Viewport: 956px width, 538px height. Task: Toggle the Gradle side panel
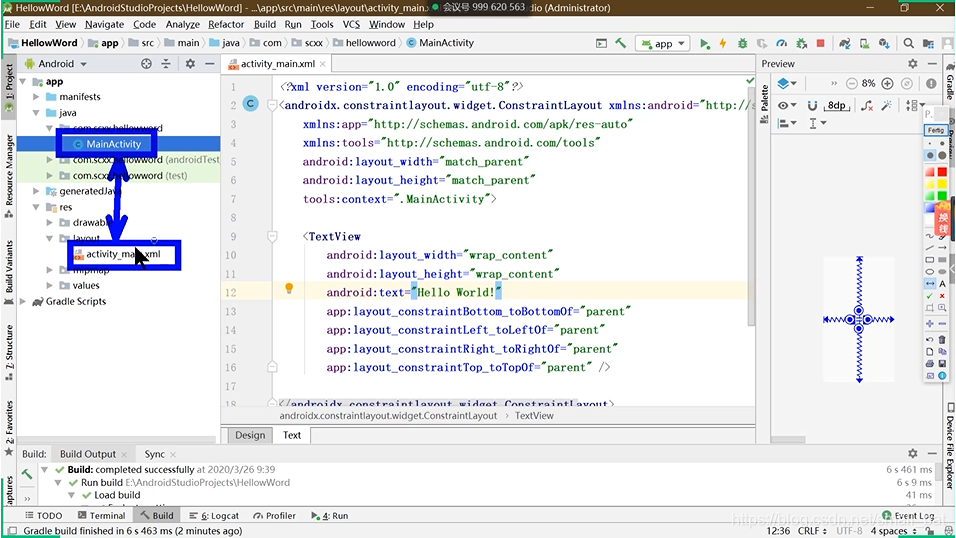click(x=950, y=81)
